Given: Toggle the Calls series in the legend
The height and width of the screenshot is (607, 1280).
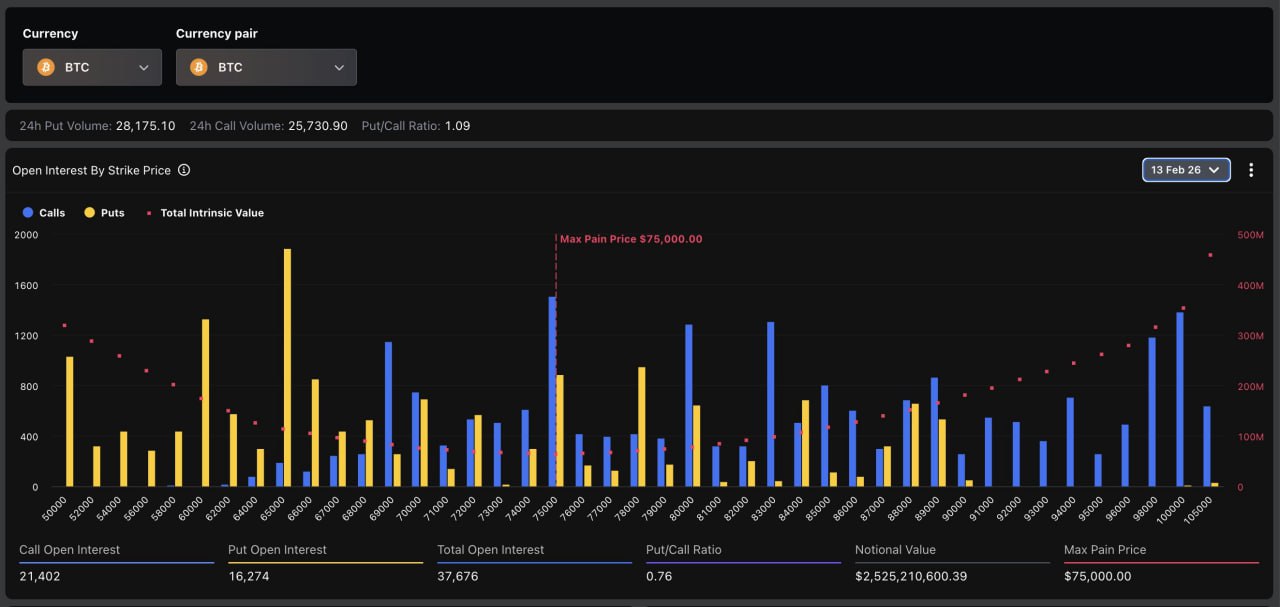Looking at the screenshot, I should (44, 213).
